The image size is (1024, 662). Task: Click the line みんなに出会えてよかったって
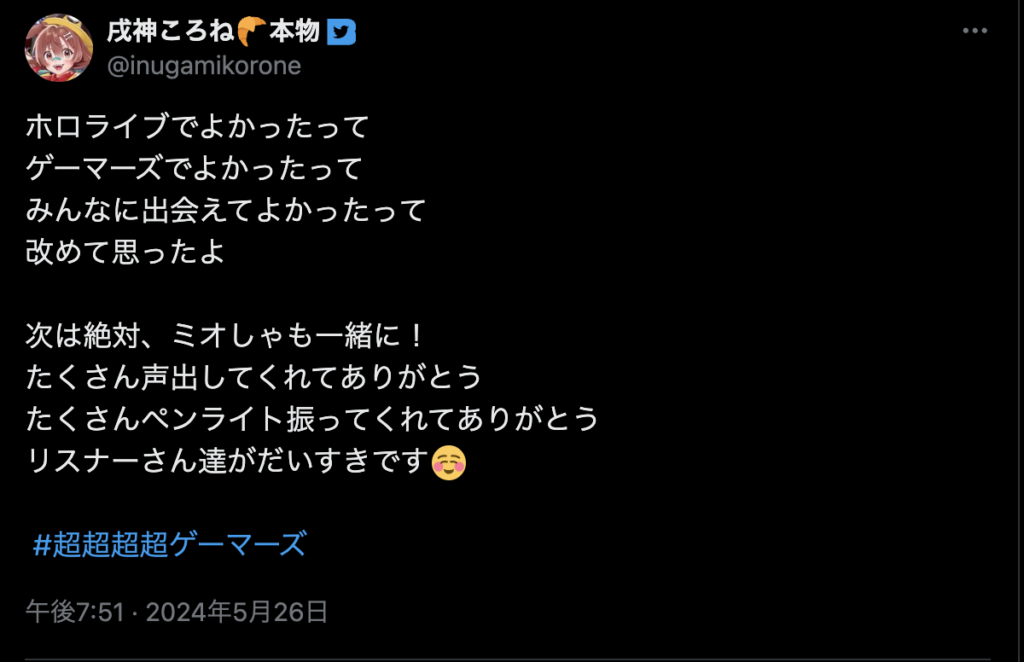coord(226,210)
